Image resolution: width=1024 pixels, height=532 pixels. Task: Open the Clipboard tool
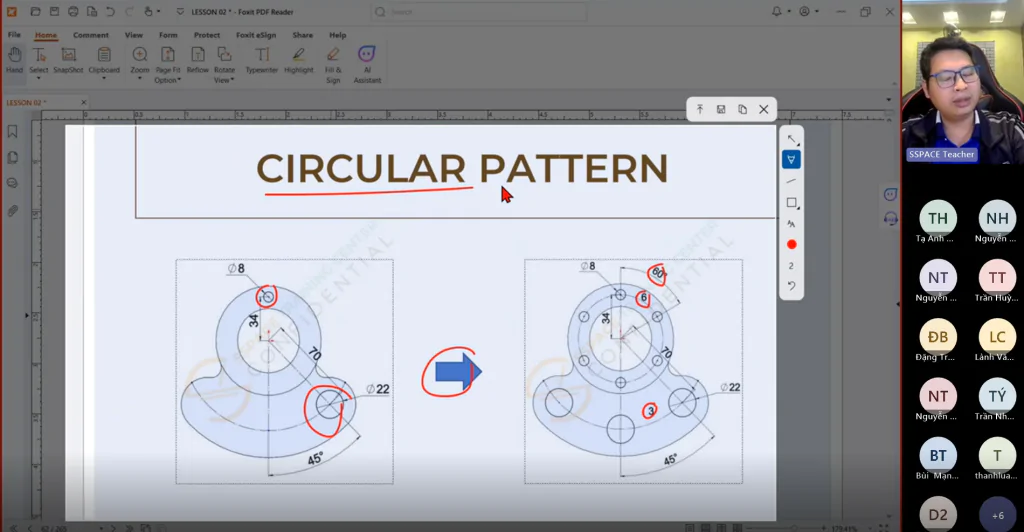coord(104,61)
